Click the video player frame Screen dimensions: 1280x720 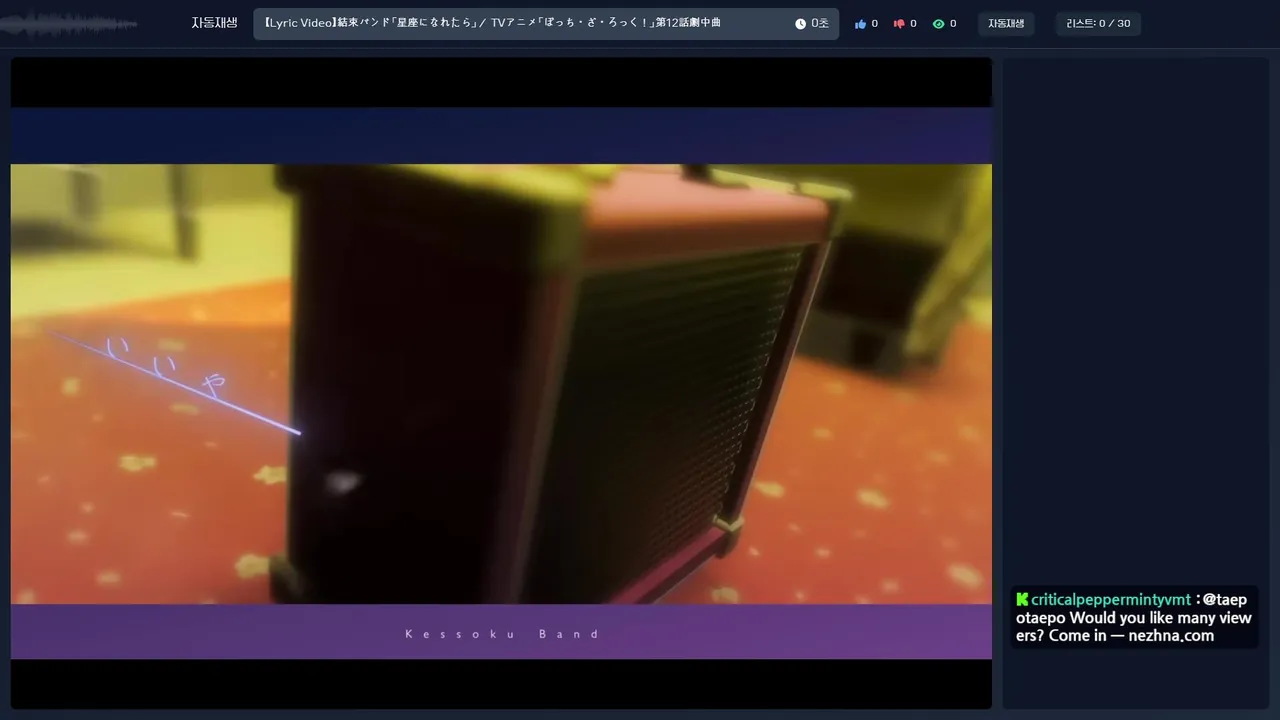[501, 383]
